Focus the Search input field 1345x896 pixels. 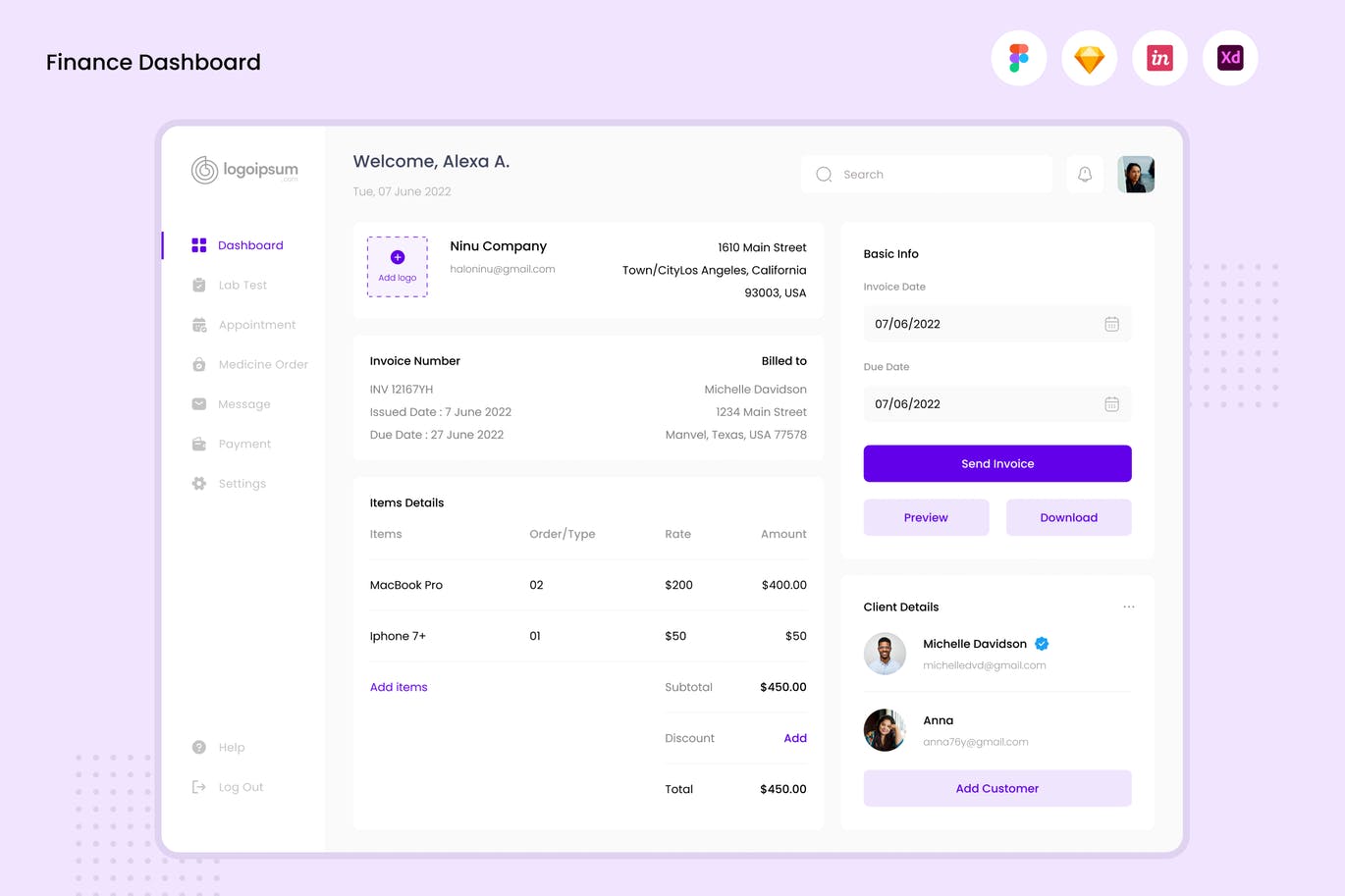pyautogui.click(x=927, y=174)
